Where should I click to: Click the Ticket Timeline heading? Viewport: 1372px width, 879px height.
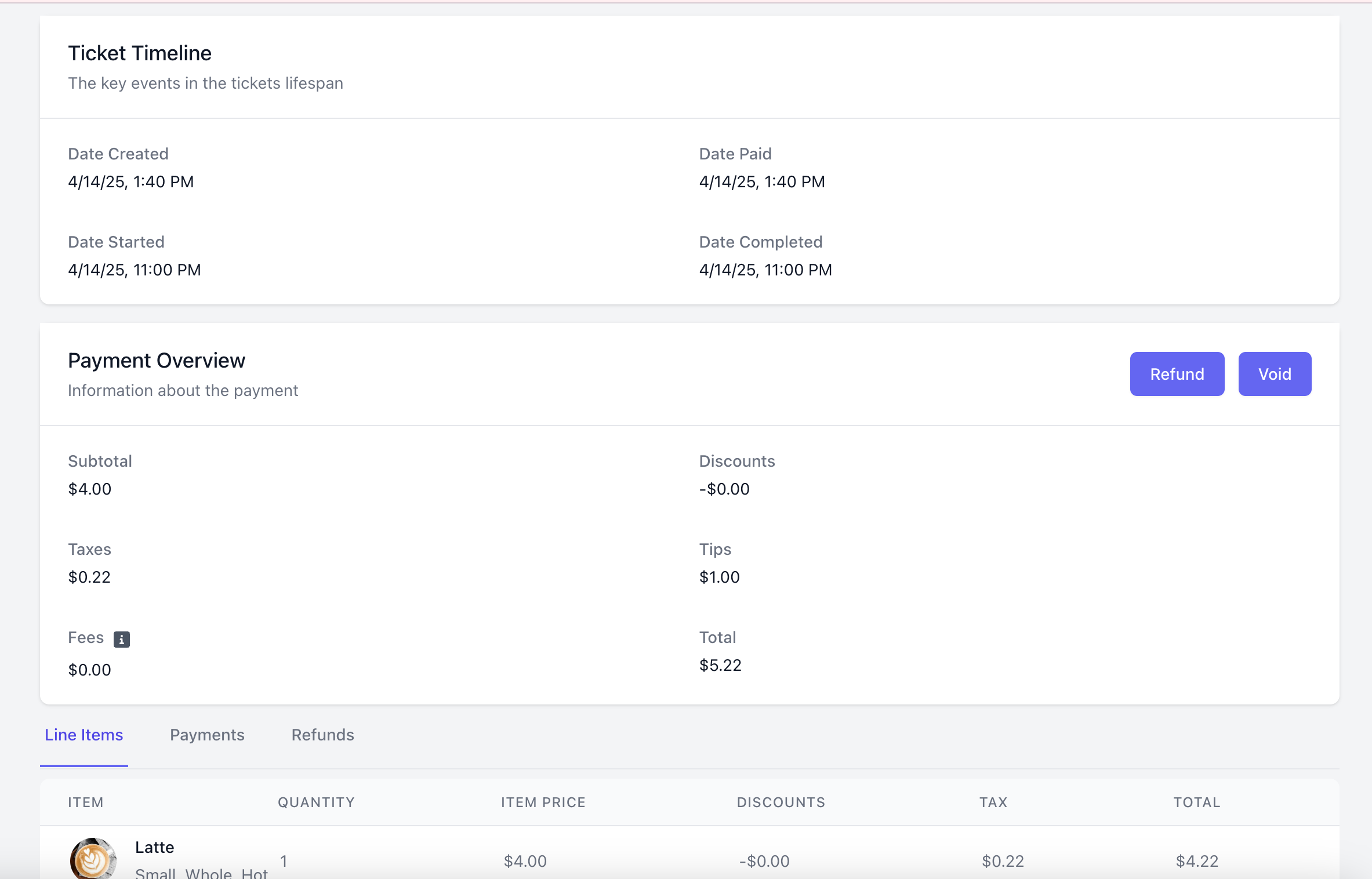click(140, 53)
